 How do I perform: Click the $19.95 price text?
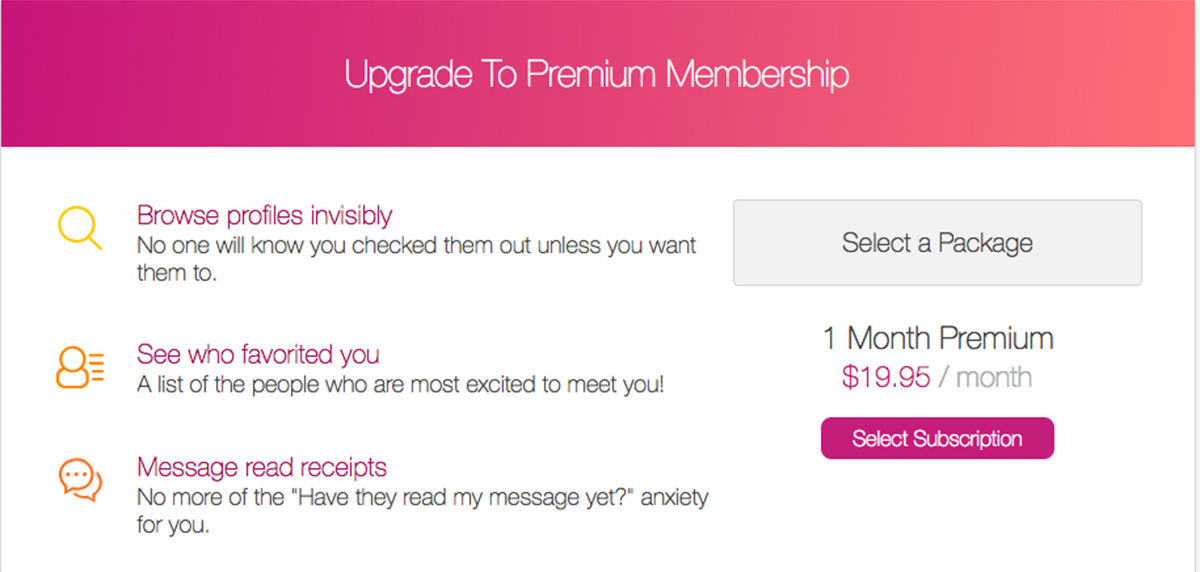pos(886,377)
